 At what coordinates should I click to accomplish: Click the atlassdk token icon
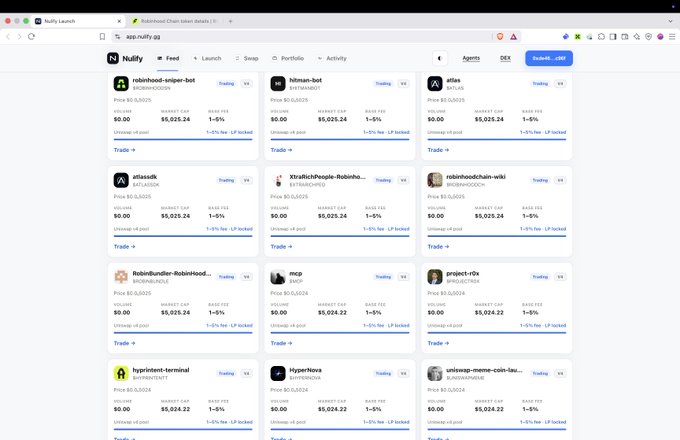(121, 180)
